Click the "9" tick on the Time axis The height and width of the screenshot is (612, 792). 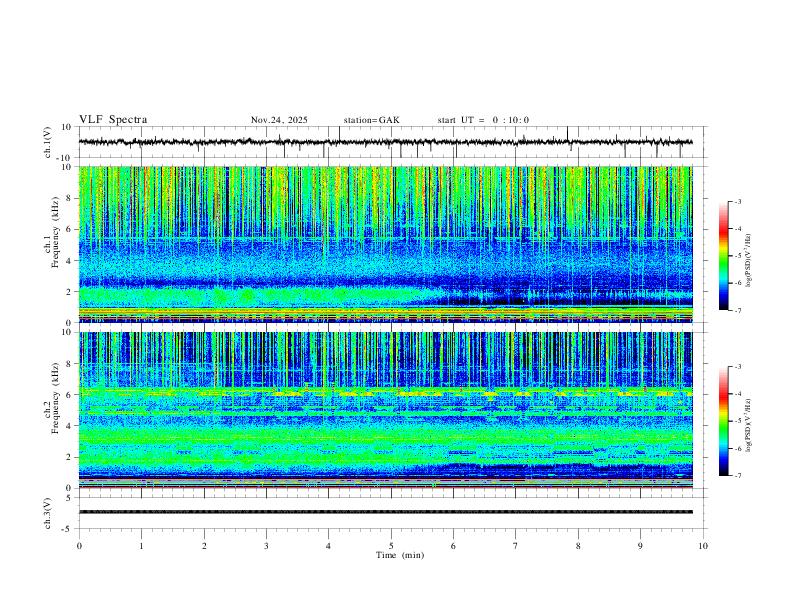pyautogui.click(x=640, y=546)
